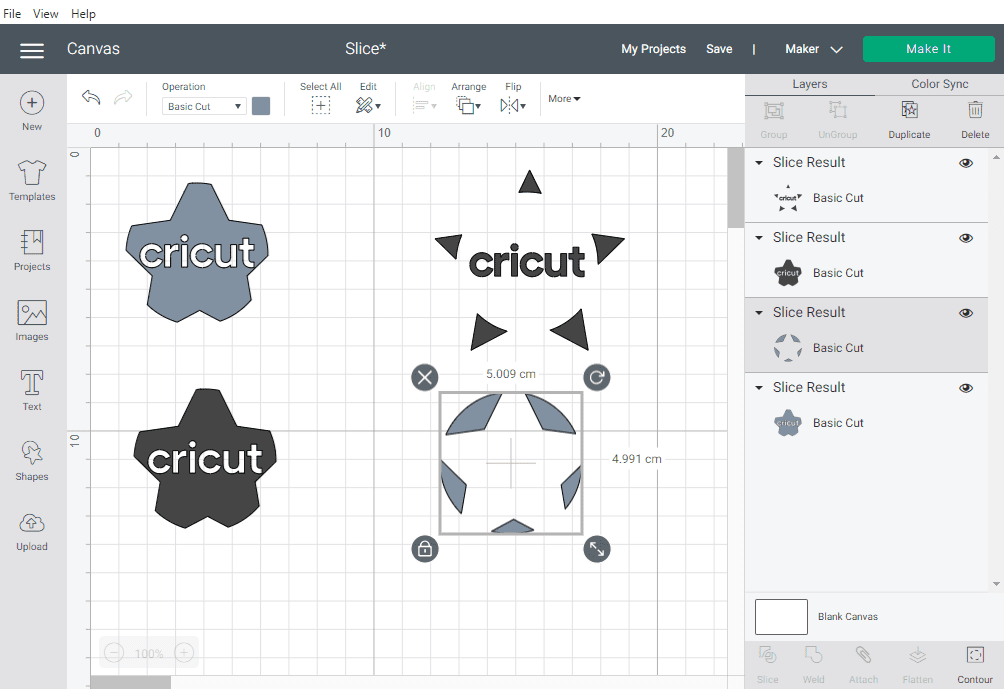Screen dimensions: 1004x689
Task: Open Projects in the left sidebar
Action: (32, 250)
